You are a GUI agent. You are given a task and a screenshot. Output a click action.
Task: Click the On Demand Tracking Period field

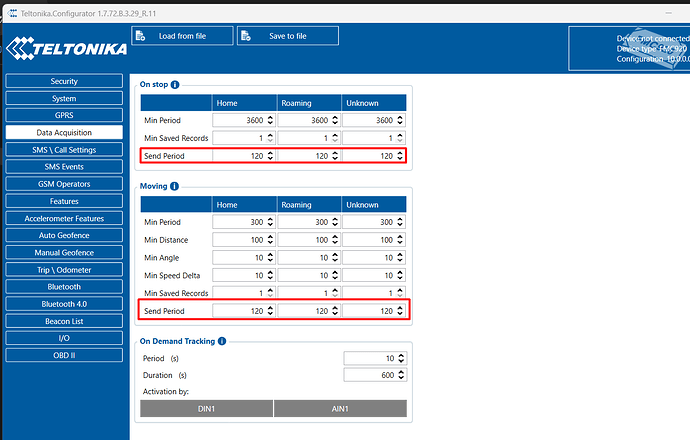click(x=370, y=358)
